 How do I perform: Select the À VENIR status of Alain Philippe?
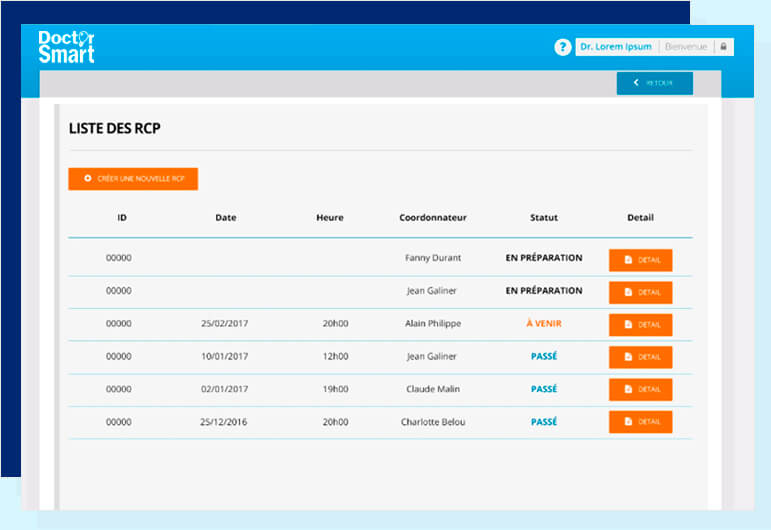click(x=543, y=324)
